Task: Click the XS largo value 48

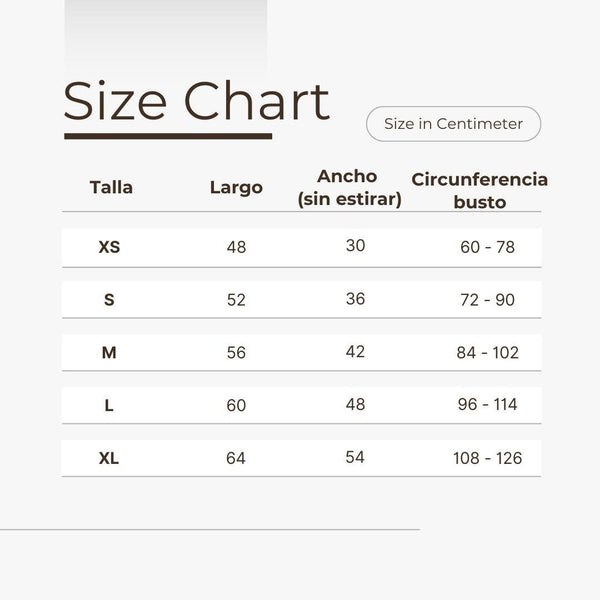Action: click(236, 247)
